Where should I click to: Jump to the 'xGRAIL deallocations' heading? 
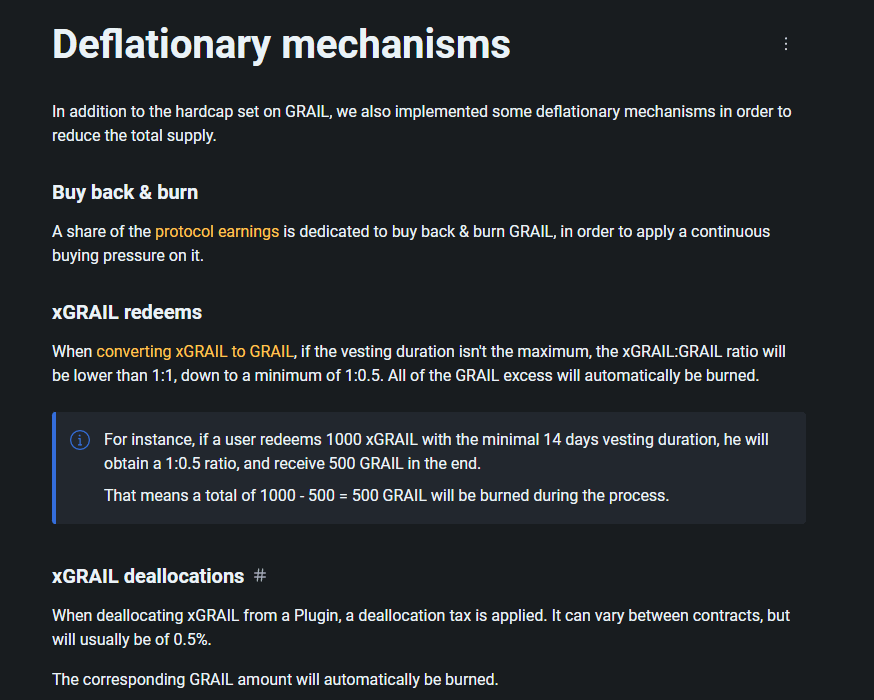(x=148, y=576)
